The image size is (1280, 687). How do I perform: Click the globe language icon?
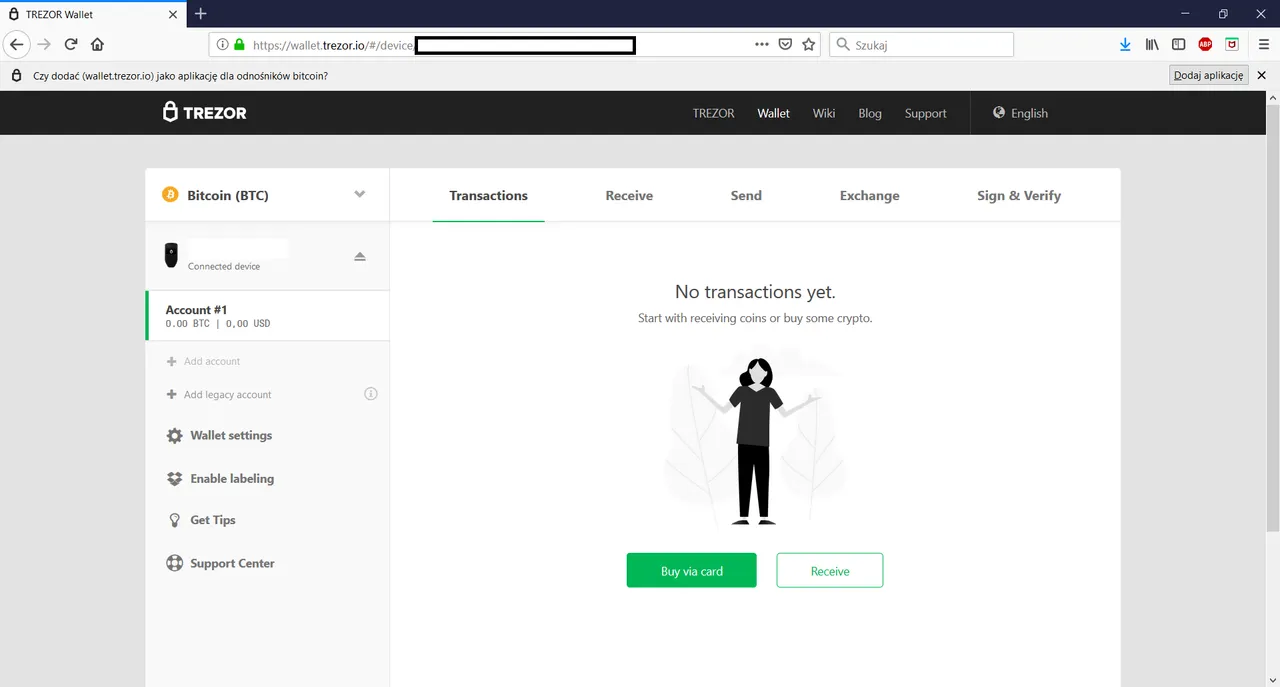point(998,113)
